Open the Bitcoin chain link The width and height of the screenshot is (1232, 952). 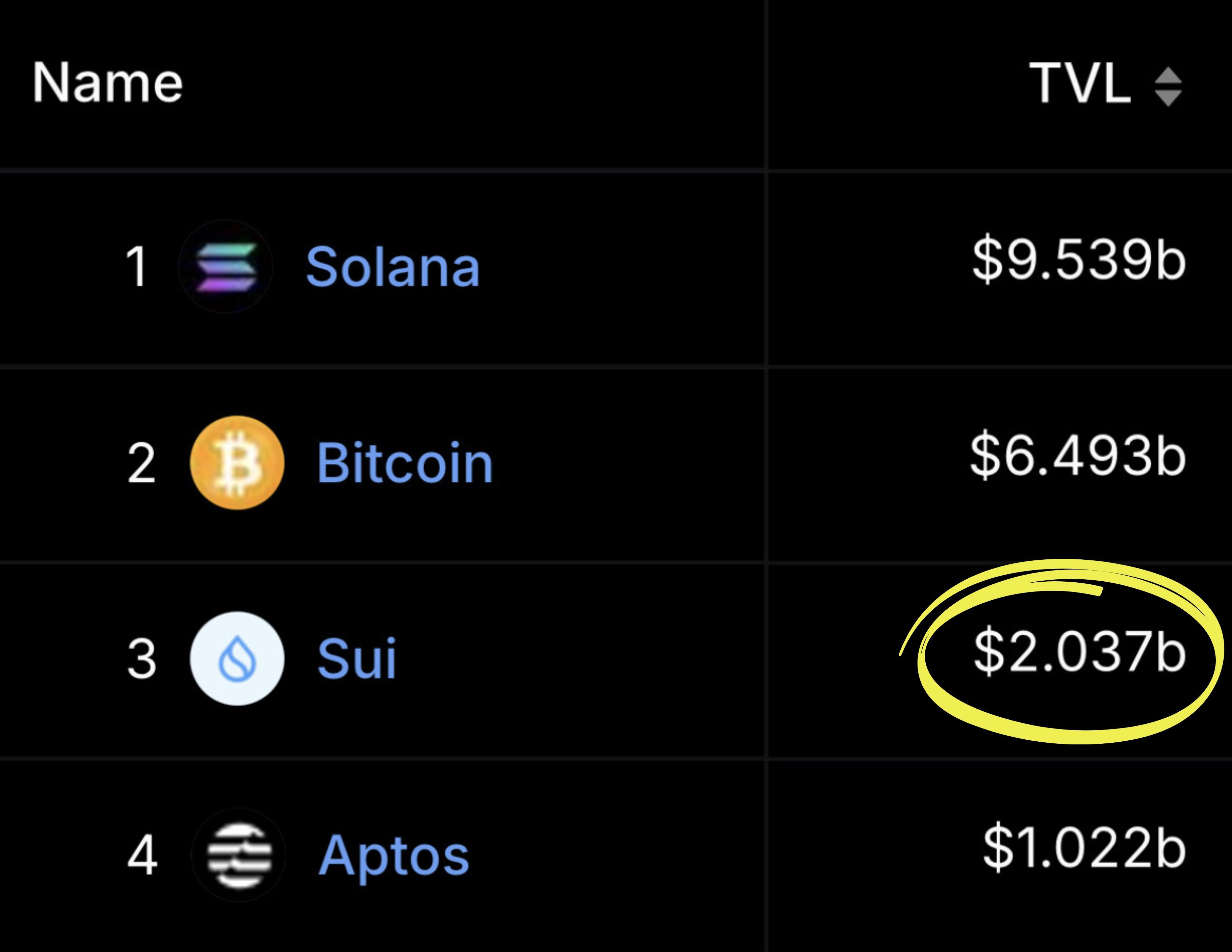tap(405, 463)
